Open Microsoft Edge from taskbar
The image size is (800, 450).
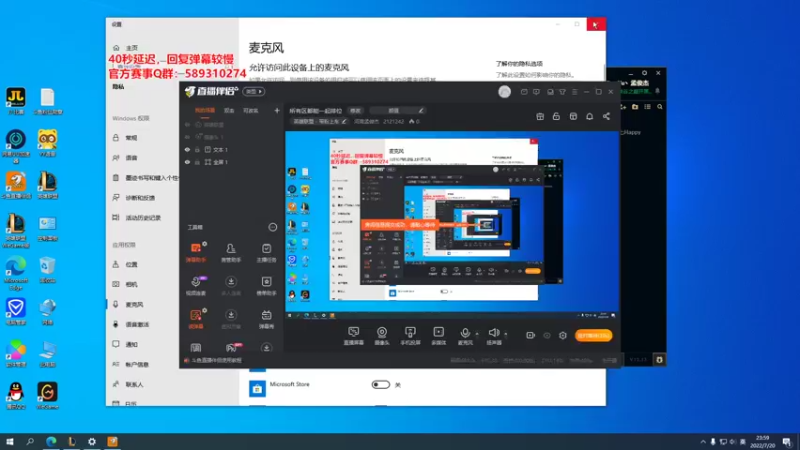tap(51, 441)
